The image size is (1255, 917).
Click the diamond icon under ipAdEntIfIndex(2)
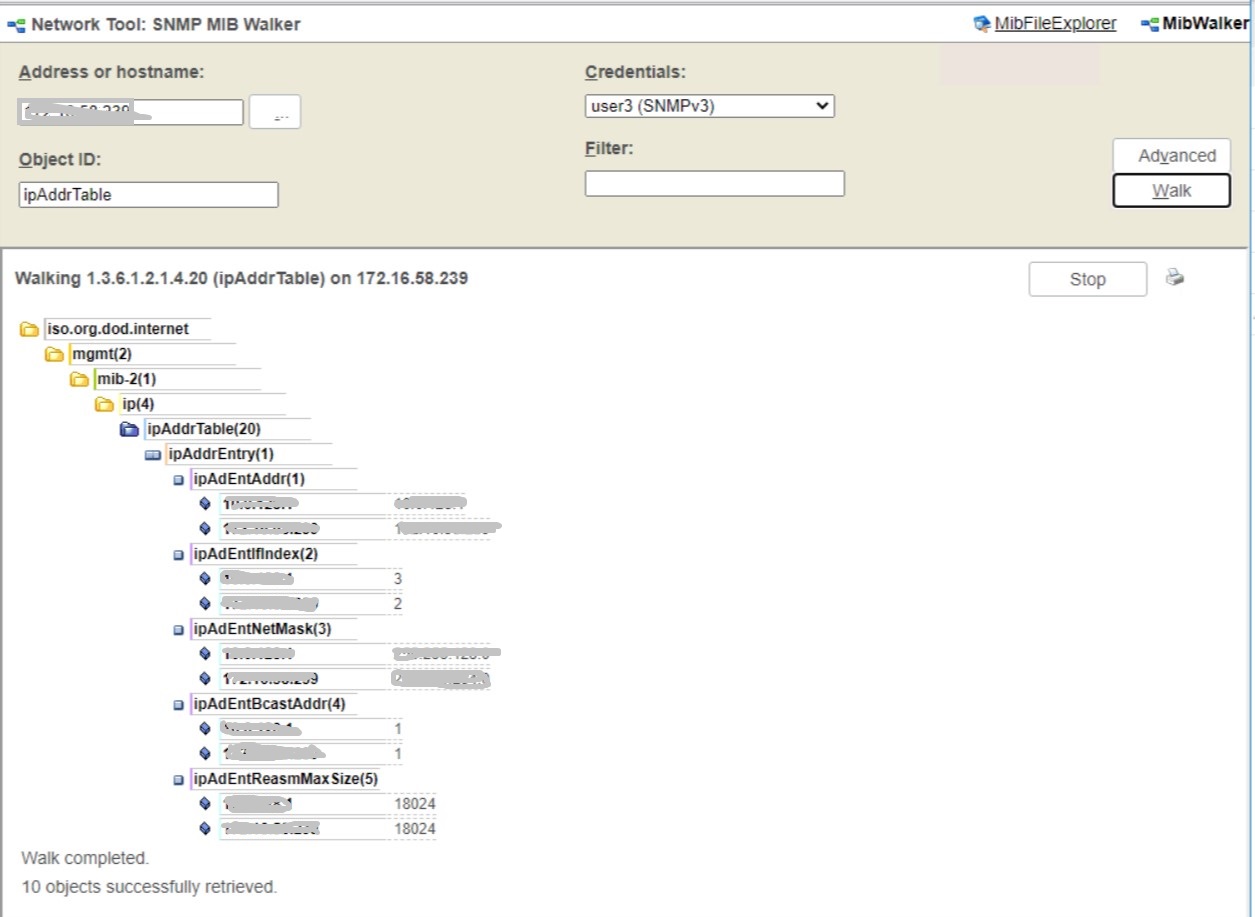[x=205, y=578]
